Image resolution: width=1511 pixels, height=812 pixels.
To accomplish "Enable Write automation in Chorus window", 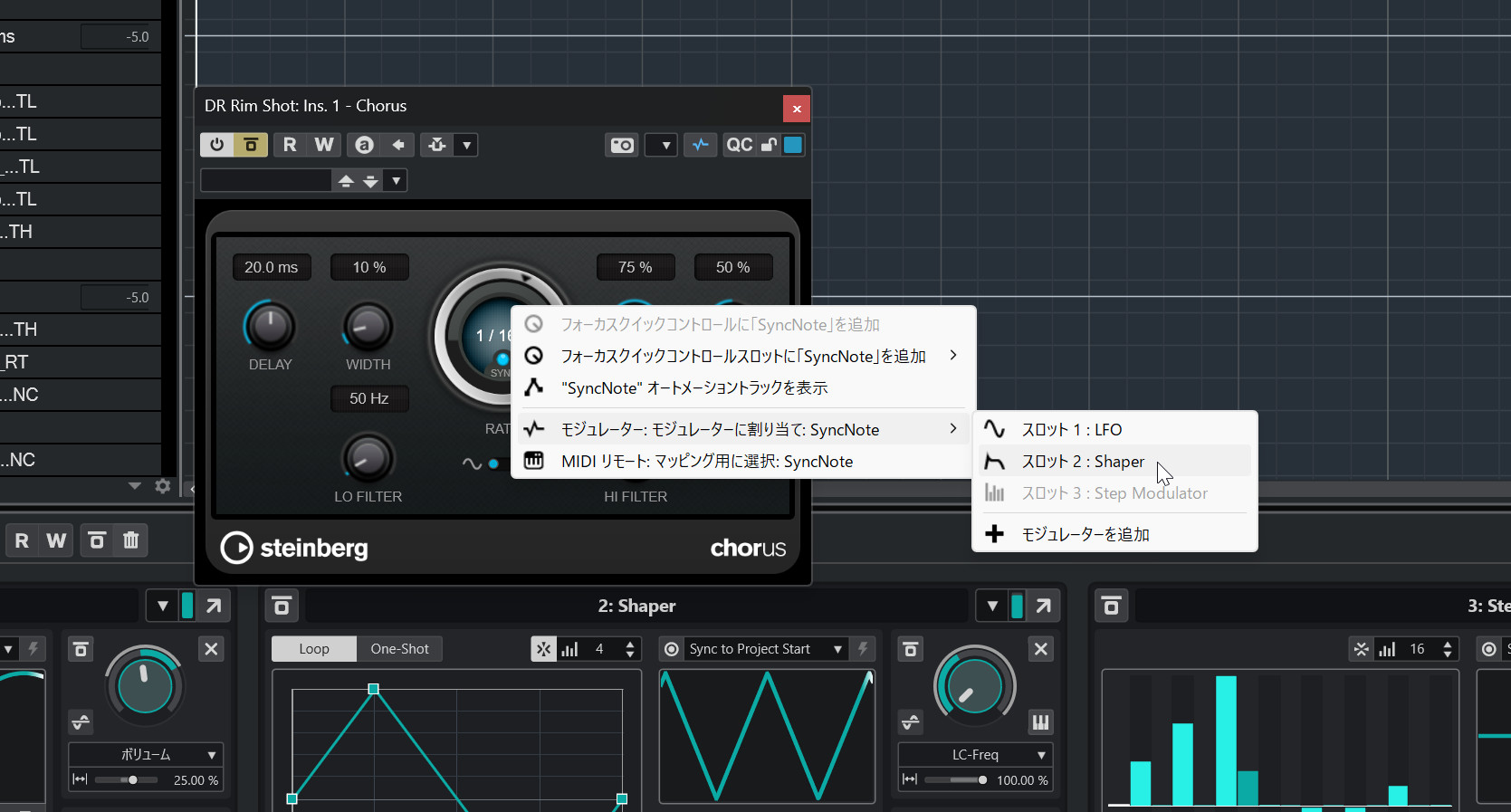I will pos(323,145).
